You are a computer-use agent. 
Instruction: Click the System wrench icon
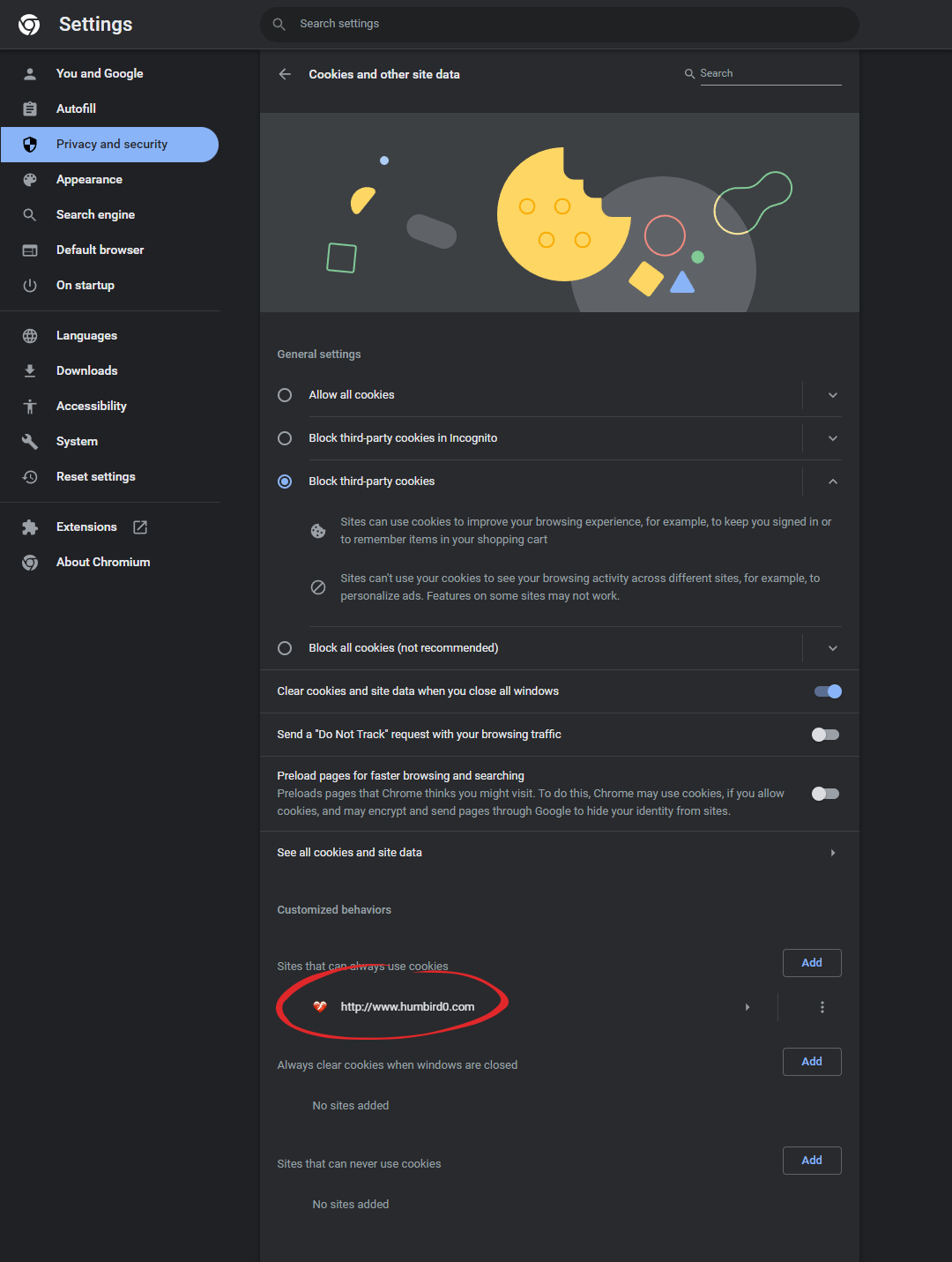[x=30, y=442]
